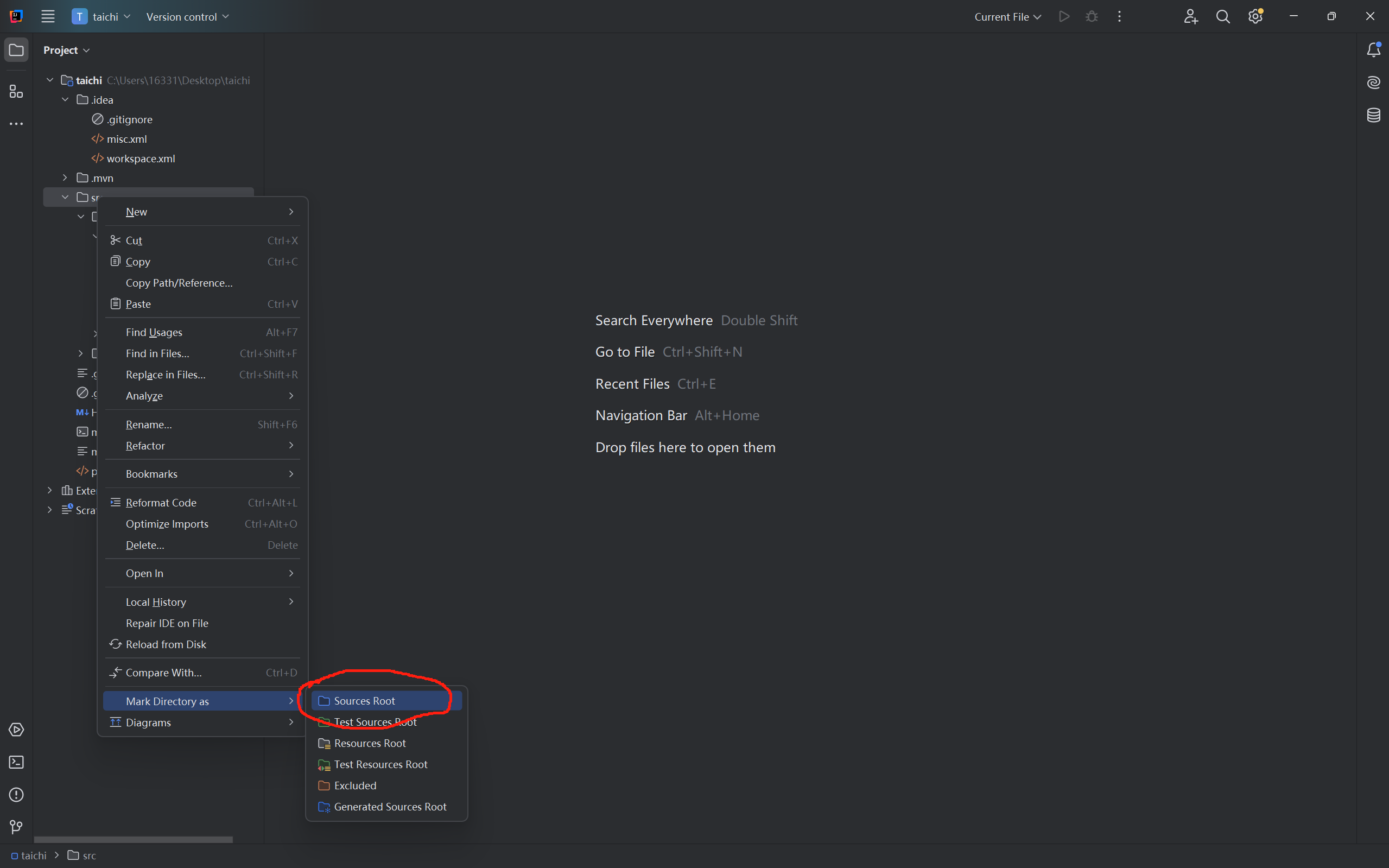Select Sources Root in submenu
Viewport: 1389px width, 868px height.
click(x=364, y=701)
